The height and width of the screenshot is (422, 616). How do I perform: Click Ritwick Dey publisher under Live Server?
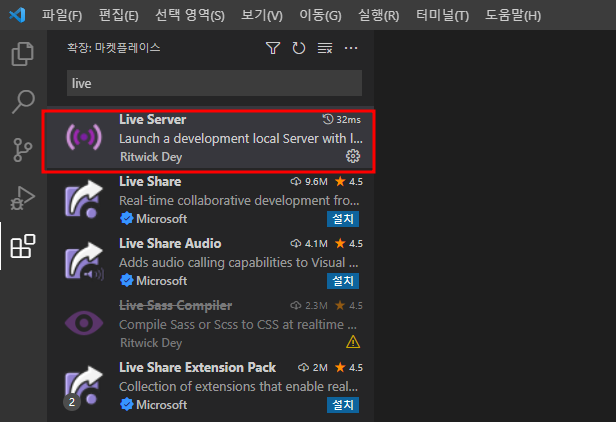[x=151, y=157]
